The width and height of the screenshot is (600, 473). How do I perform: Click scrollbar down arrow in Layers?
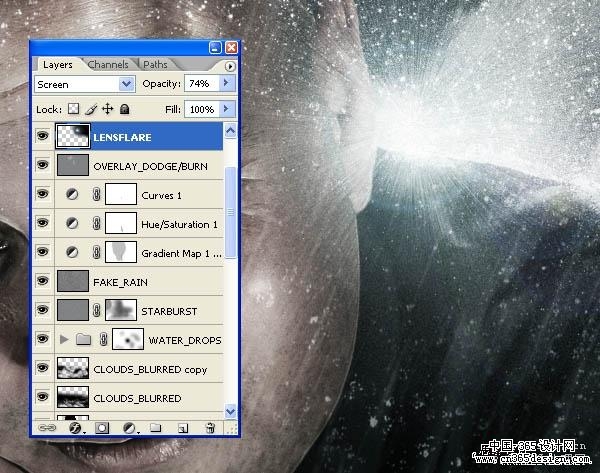pos(230,412)
